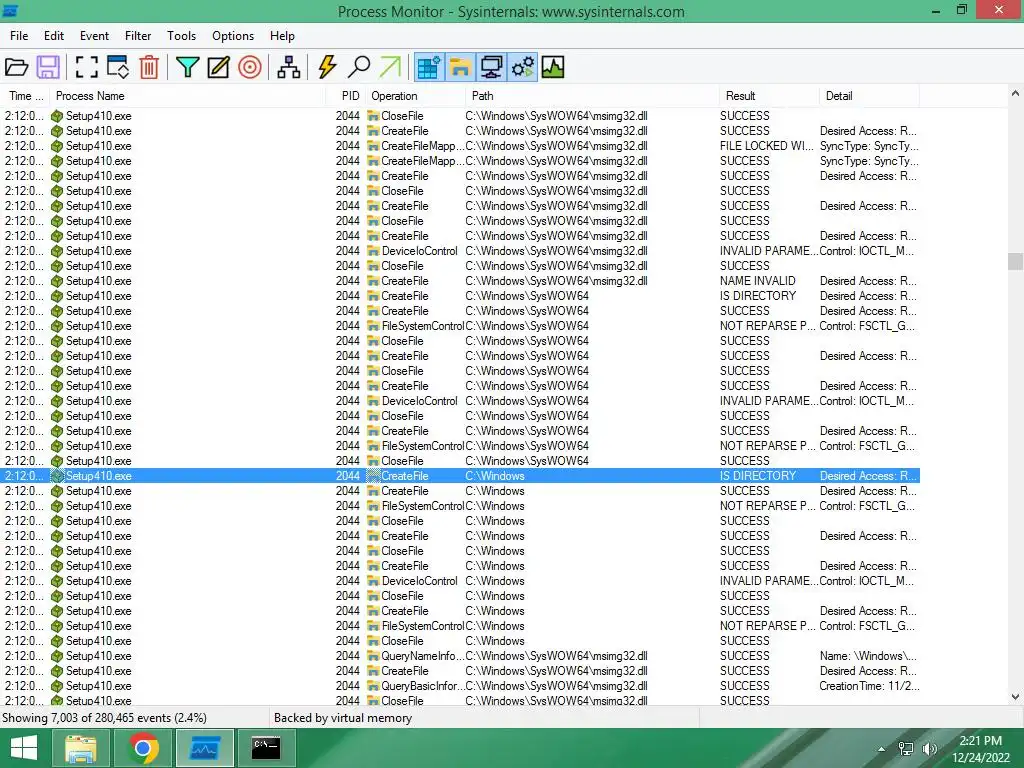Click the Highlight pencil icon
This screenshot has height=768, width=1024.
218,67
